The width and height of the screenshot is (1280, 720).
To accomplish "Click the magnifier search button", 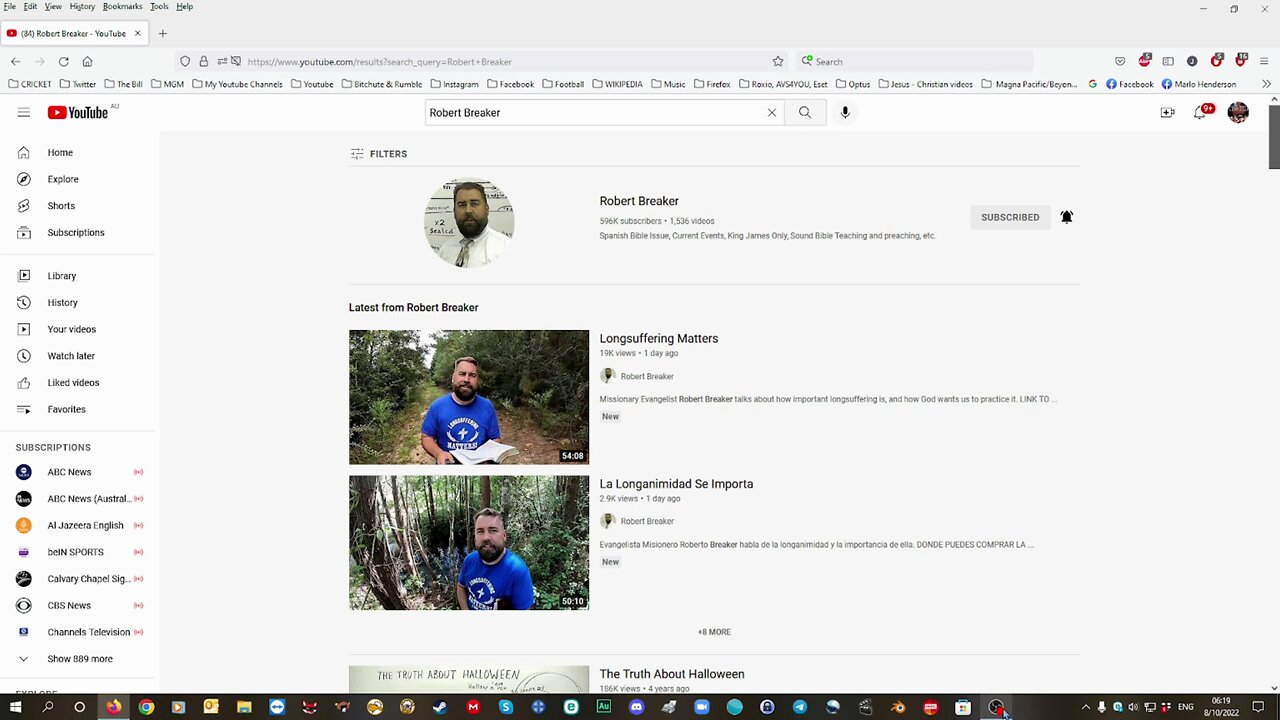I will click(805, 113).
